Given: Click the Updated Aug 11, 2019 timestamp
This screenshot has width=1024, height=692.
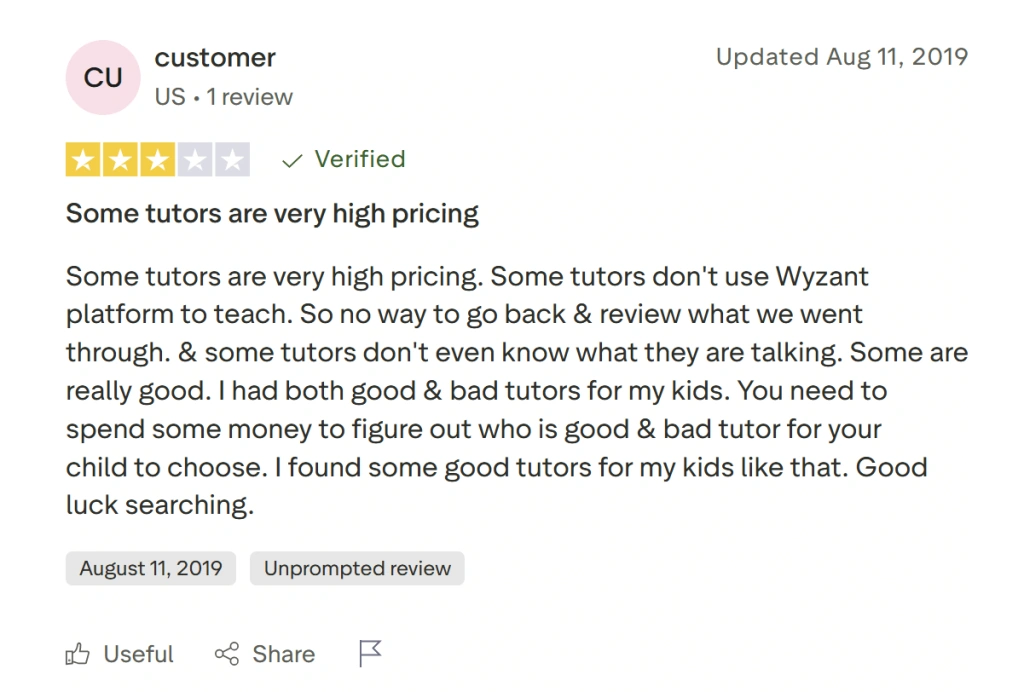Looking at the screenshot, I should pos(841,57).
